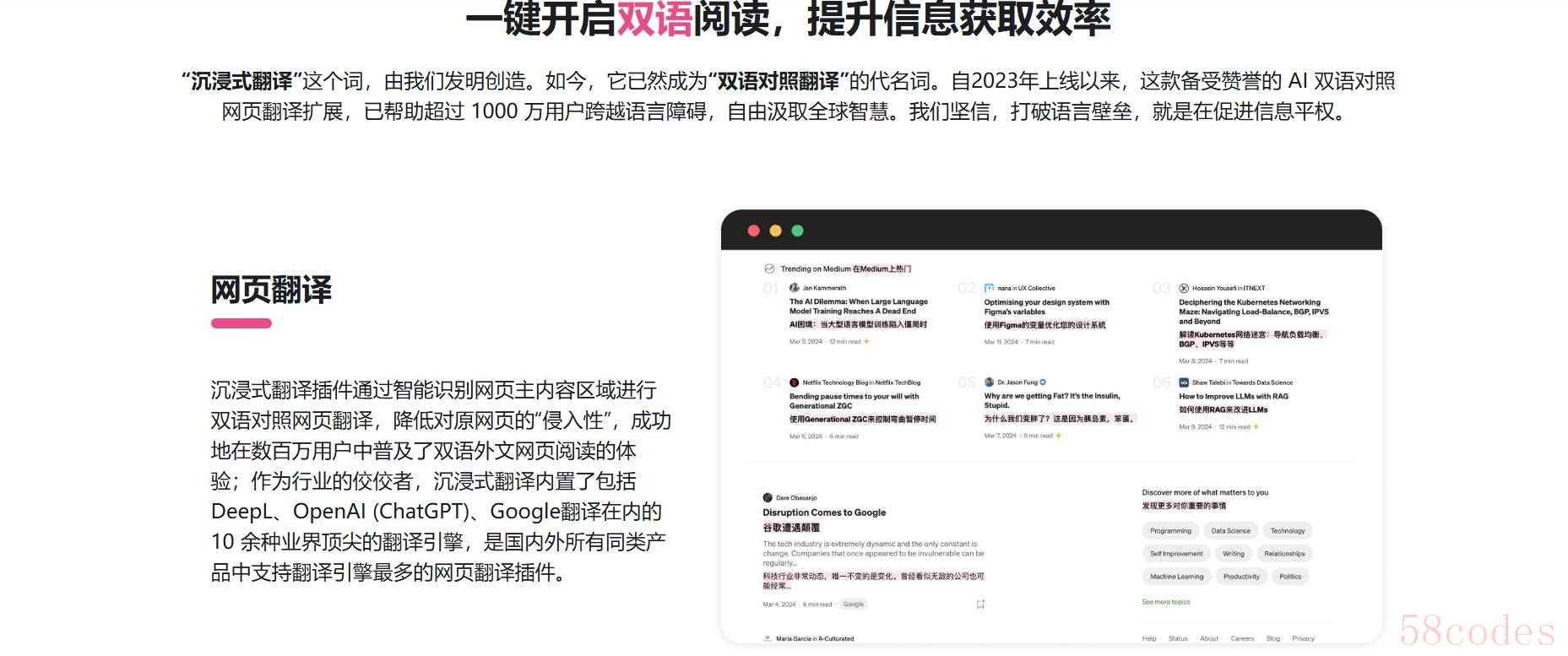Click Discover more of what matters to you
Image resolution: width=1568 pixels, height=656 pixels.
1205,492
